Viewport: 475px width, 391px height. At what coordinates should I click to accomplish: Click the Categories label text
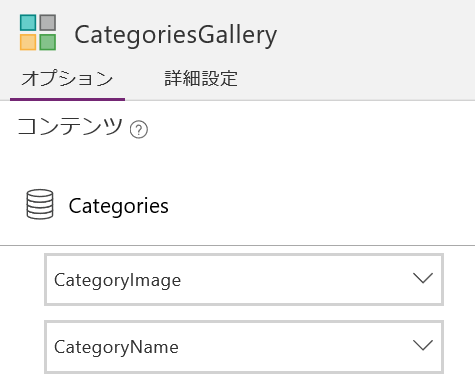119,206
